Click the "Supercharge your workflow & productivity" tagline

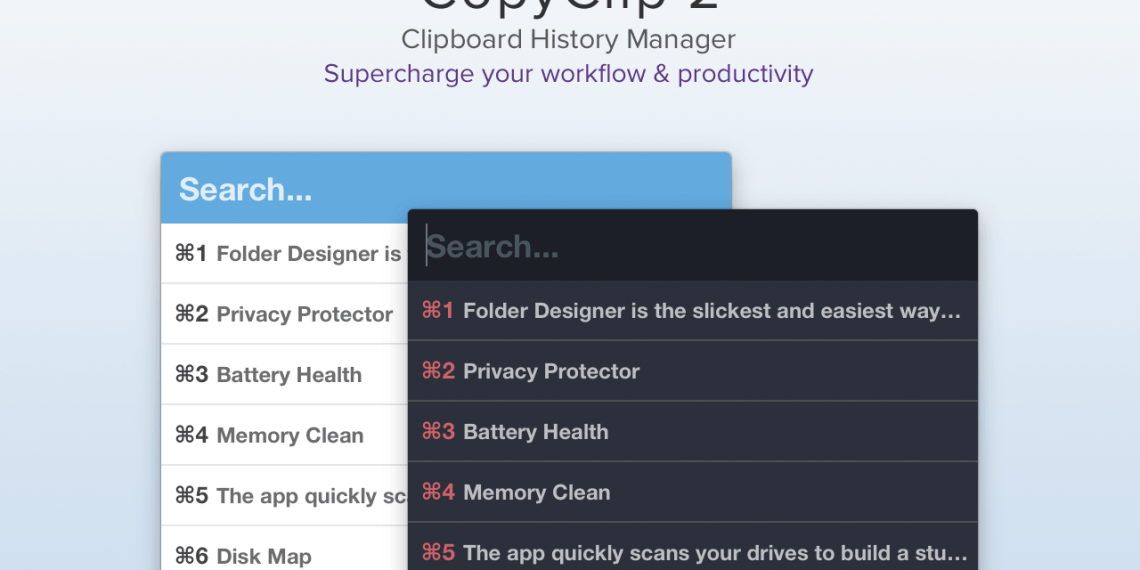568,74
